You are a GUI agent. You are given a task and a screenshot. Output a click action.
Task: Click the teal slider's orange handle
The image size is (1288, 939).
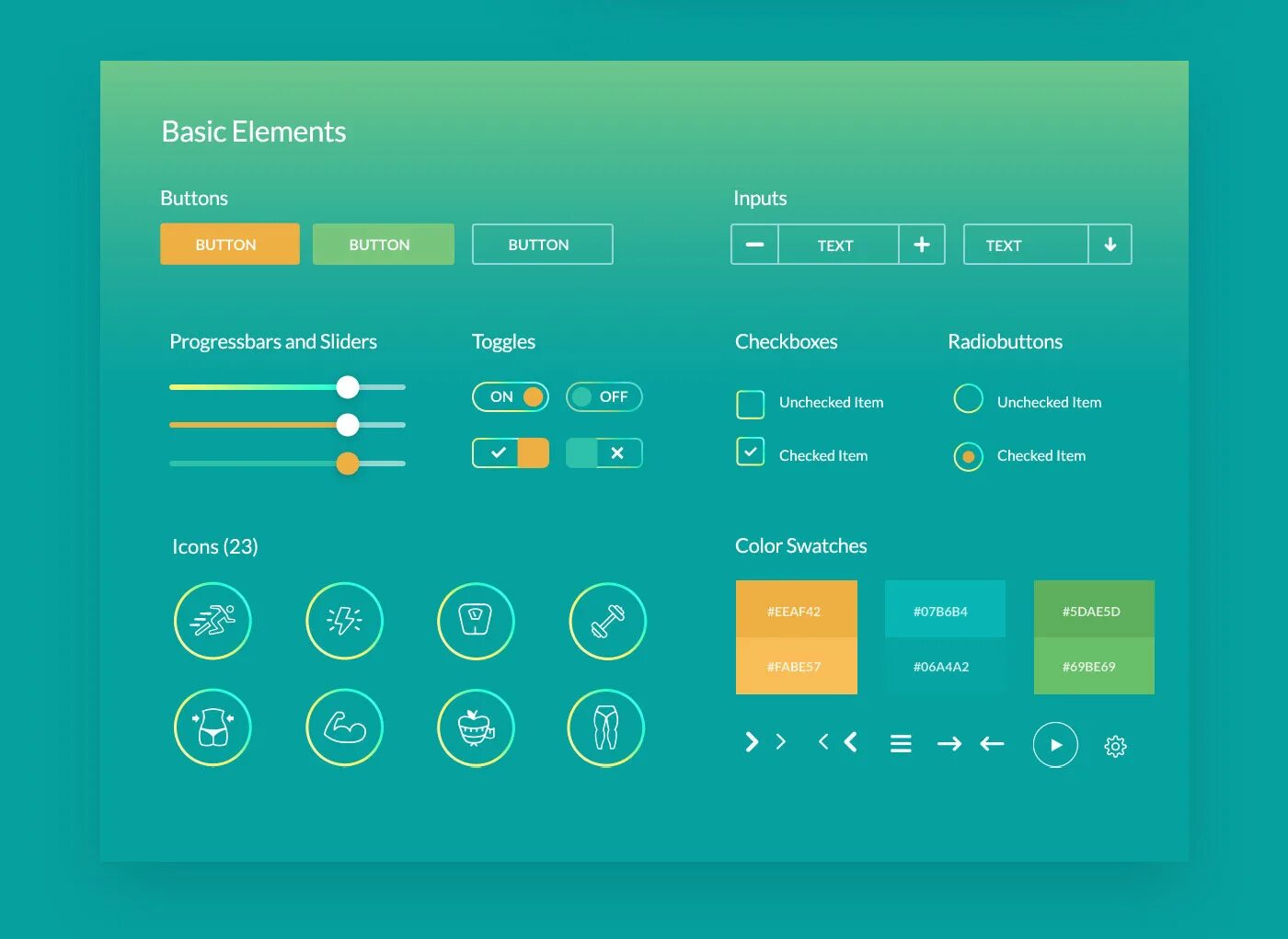pyautogui.click(x=348, y=464)
